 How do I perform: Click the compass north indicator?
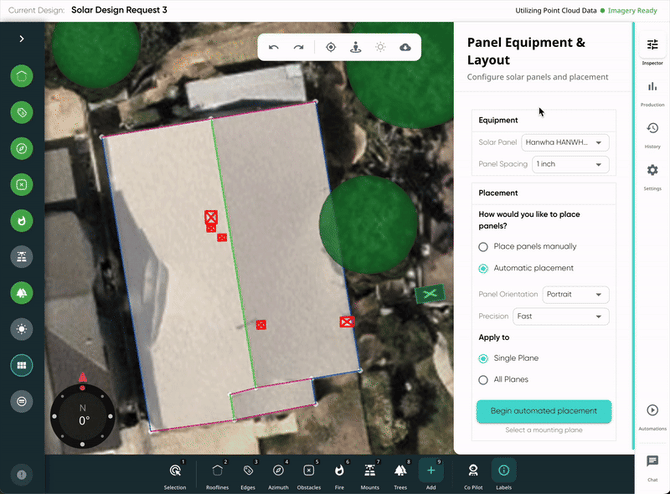(x=83, y=377)
